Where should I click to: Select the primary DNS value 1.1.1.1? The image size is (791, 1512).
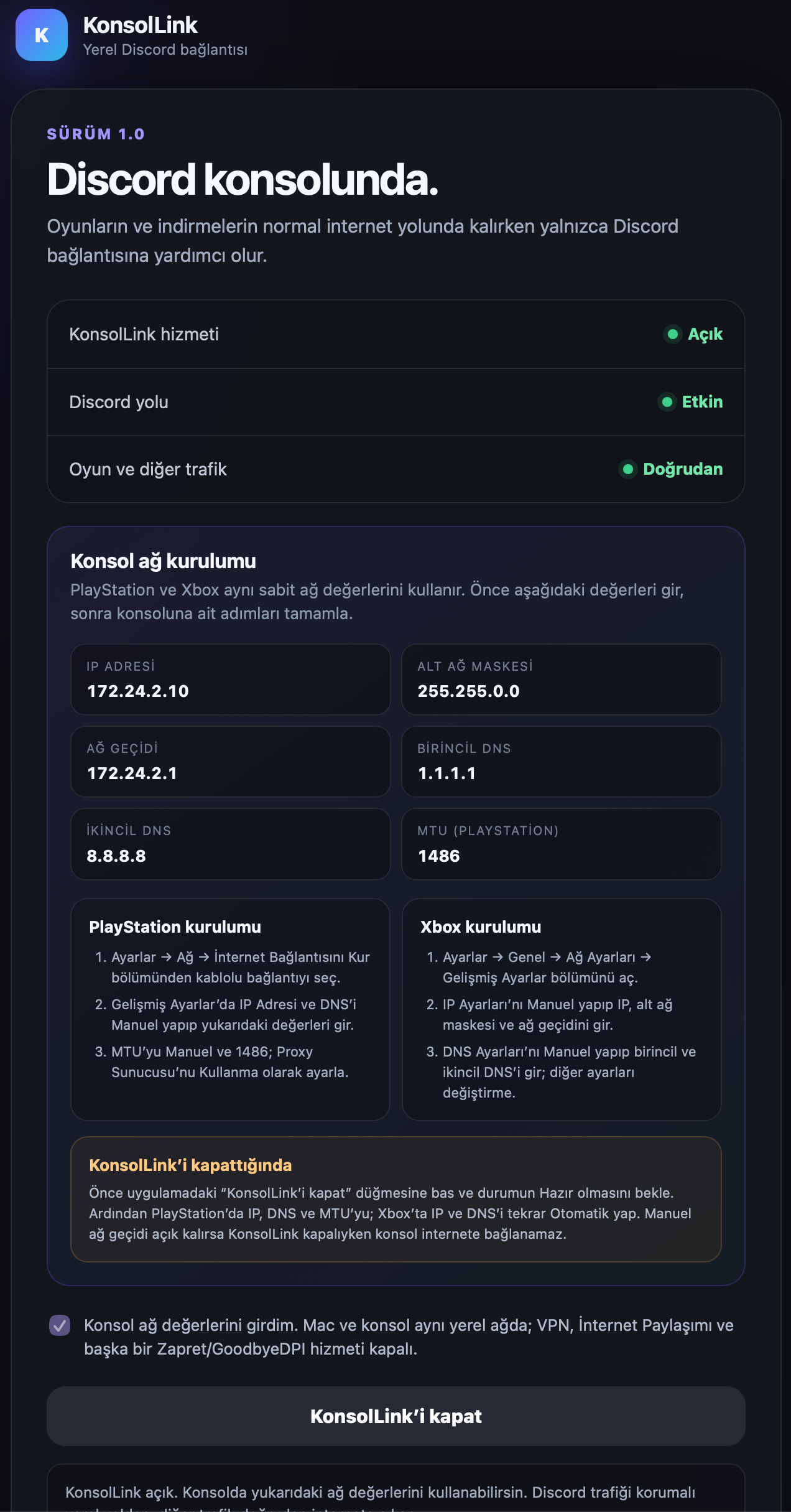pos(447,773)
